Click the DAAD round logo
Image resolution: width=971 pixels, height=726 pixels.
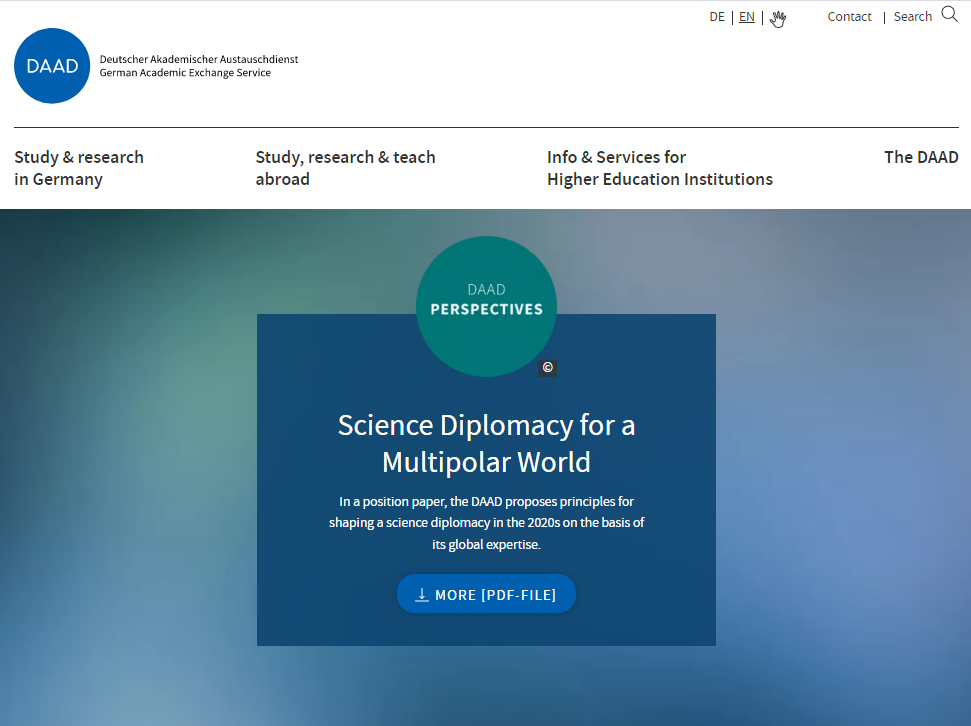(52, 66)
